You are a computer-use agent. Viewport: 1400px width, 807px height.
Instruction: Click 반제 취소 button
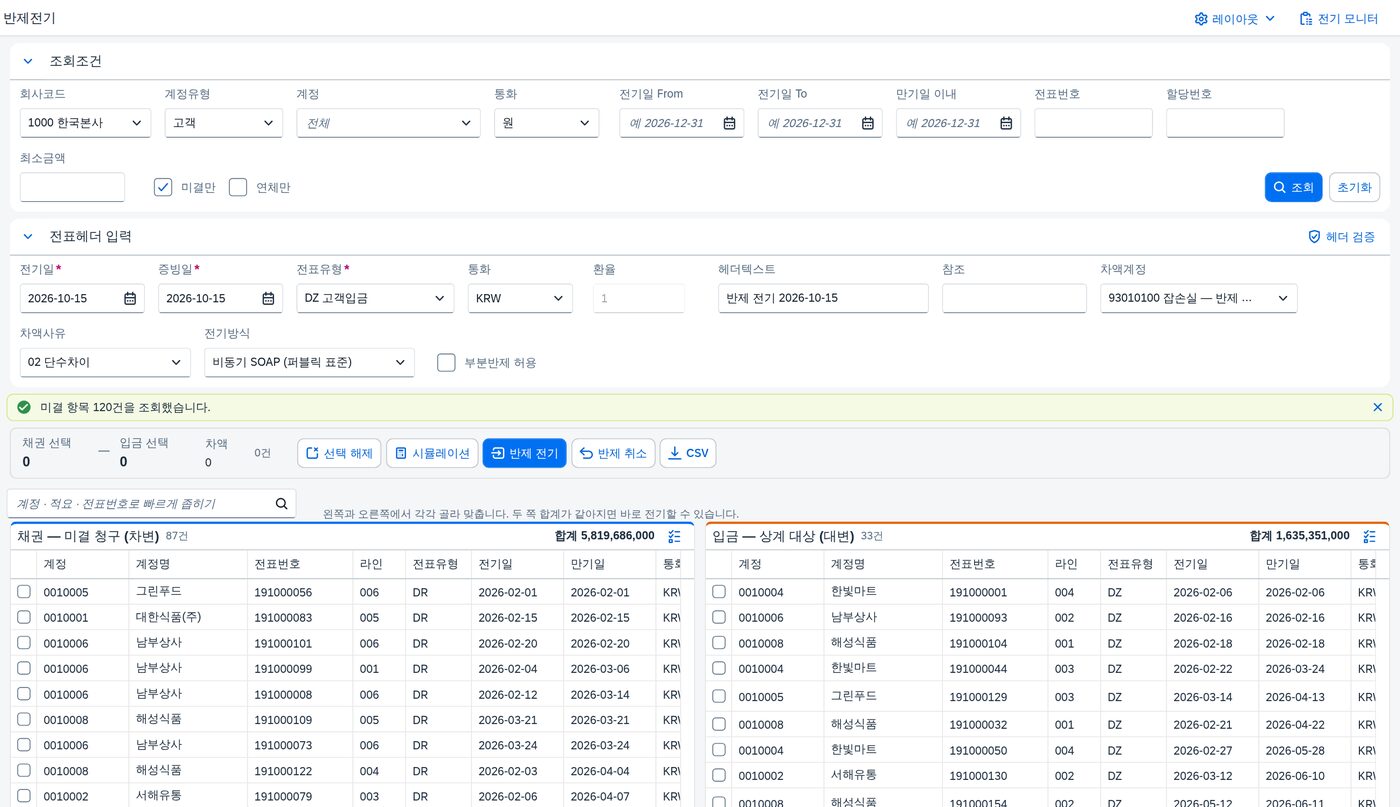click(613, 453)
